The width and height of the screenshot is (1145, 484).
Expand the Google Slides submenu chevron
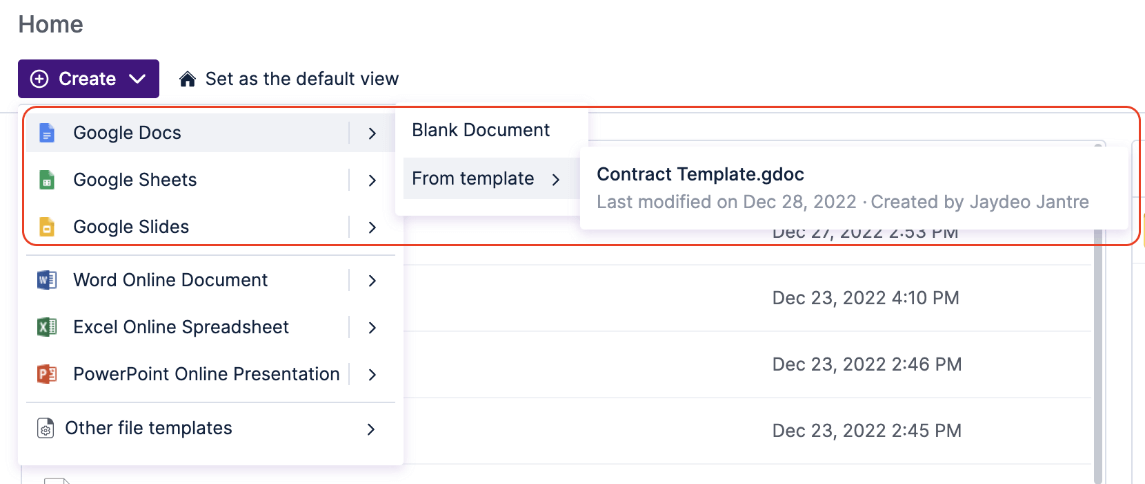click(371, 227)
